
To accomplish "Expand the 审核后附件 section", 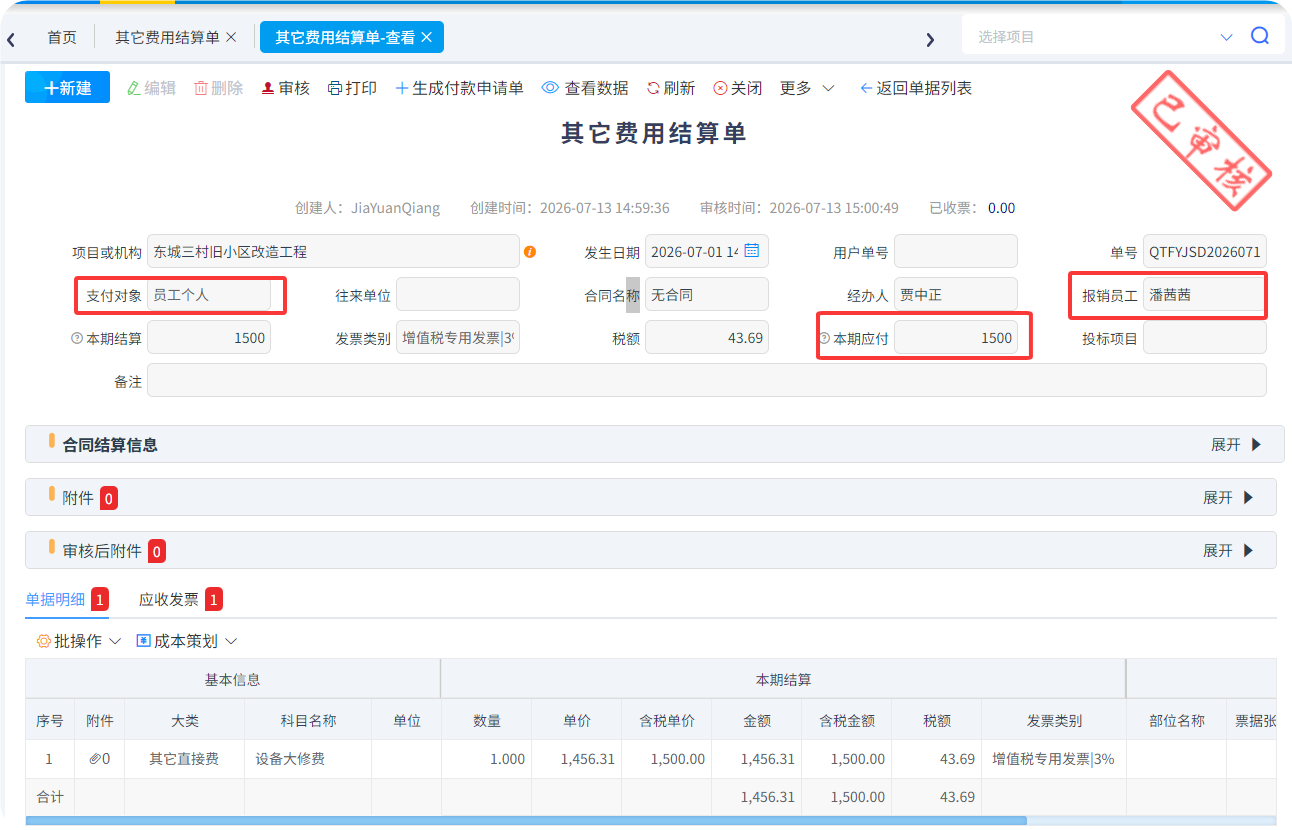I will 1229,550.
